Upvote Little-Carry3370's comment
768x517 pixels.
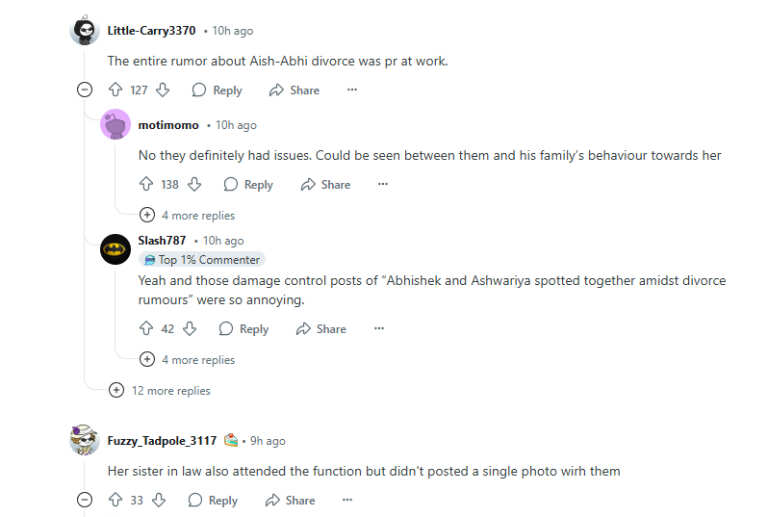(115, 90)
